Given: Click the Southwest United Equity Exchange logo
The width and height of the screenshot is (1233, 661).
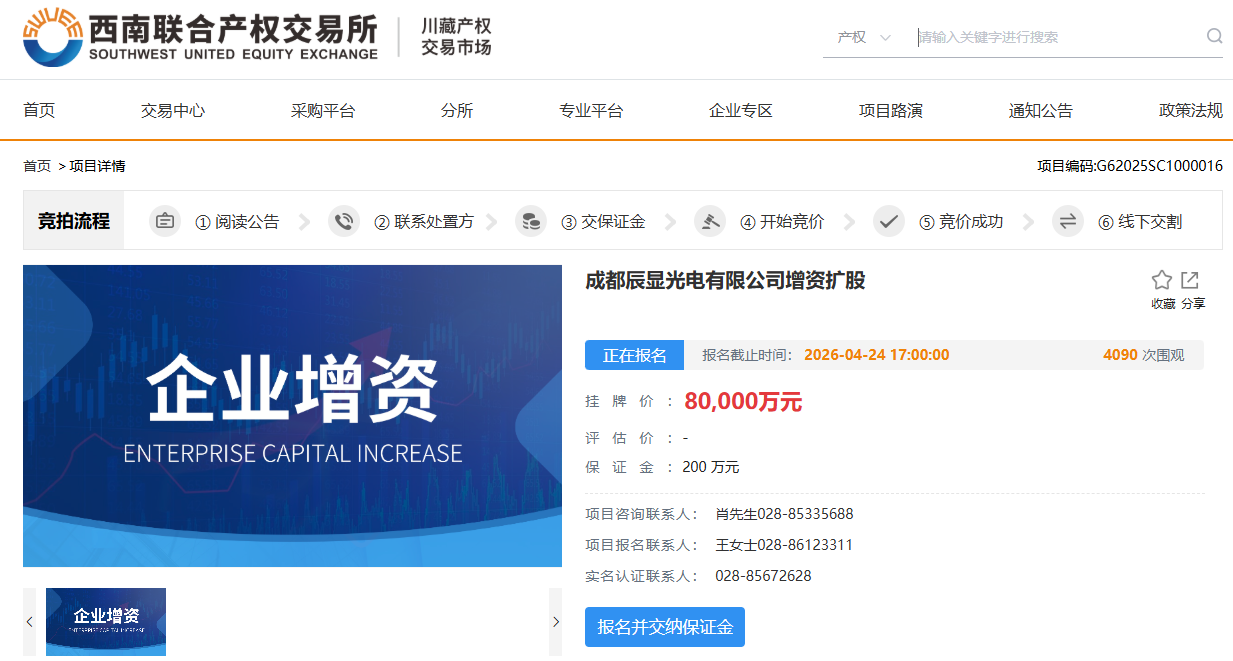Looking at the screenshot, I should click(x=200, y=38).
